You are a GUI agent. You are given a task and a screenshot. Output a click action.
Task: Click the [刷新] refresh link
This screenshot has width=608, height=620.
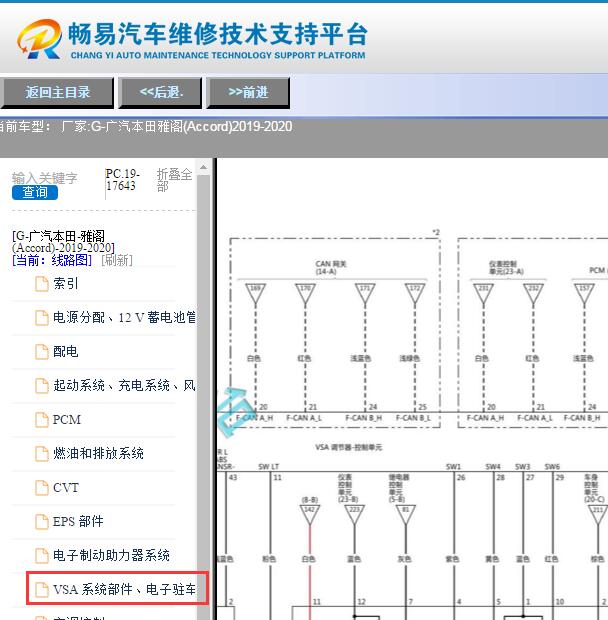click(117, 260)
